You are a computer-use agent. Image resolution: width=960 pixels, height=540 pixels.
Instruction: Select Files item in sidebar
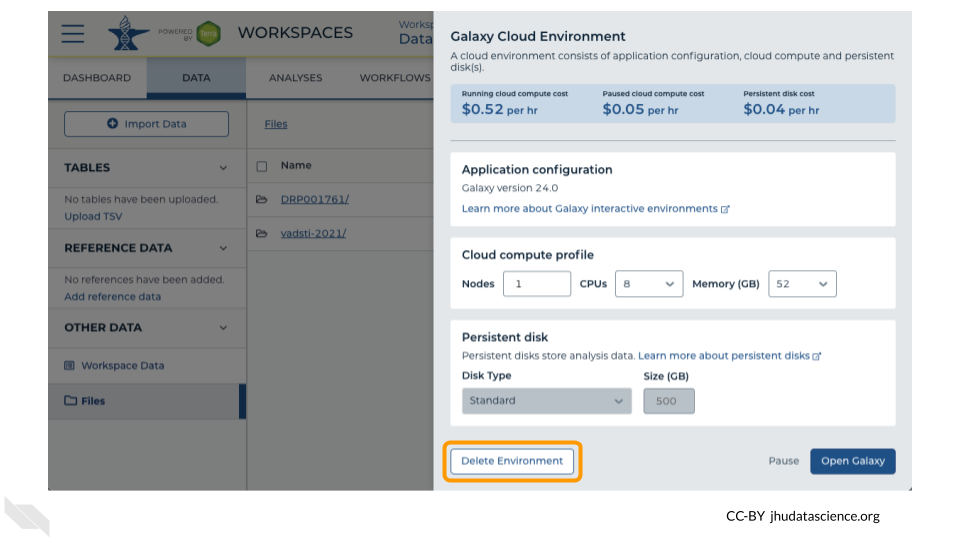point(147,401)
